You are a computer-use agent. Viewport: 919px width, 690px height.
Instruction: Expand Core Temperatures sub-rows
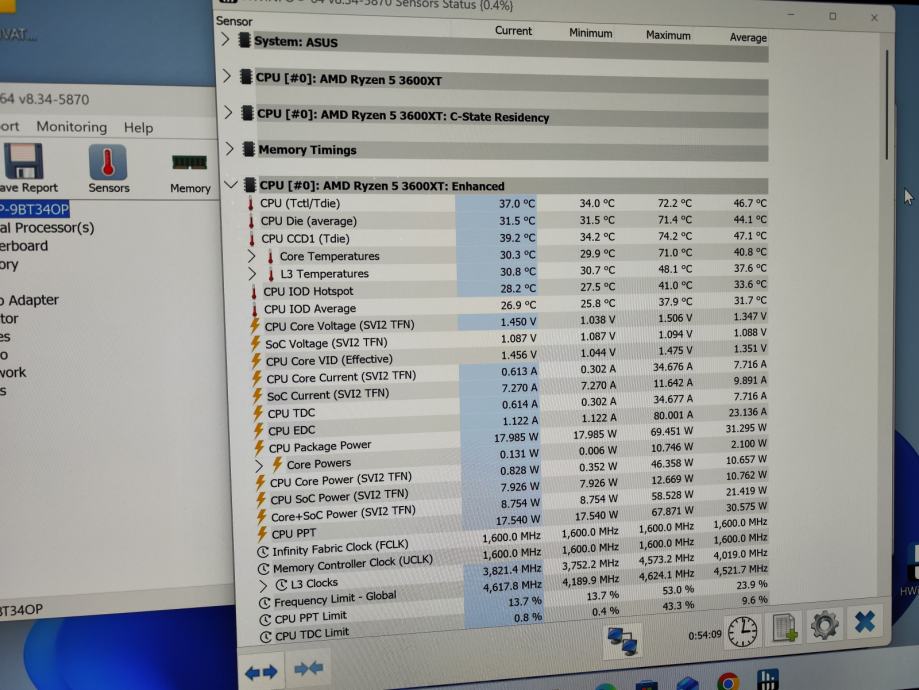251,256
